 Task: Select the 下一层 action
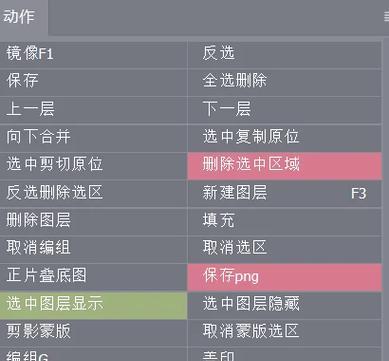click(x=284, y=110)
